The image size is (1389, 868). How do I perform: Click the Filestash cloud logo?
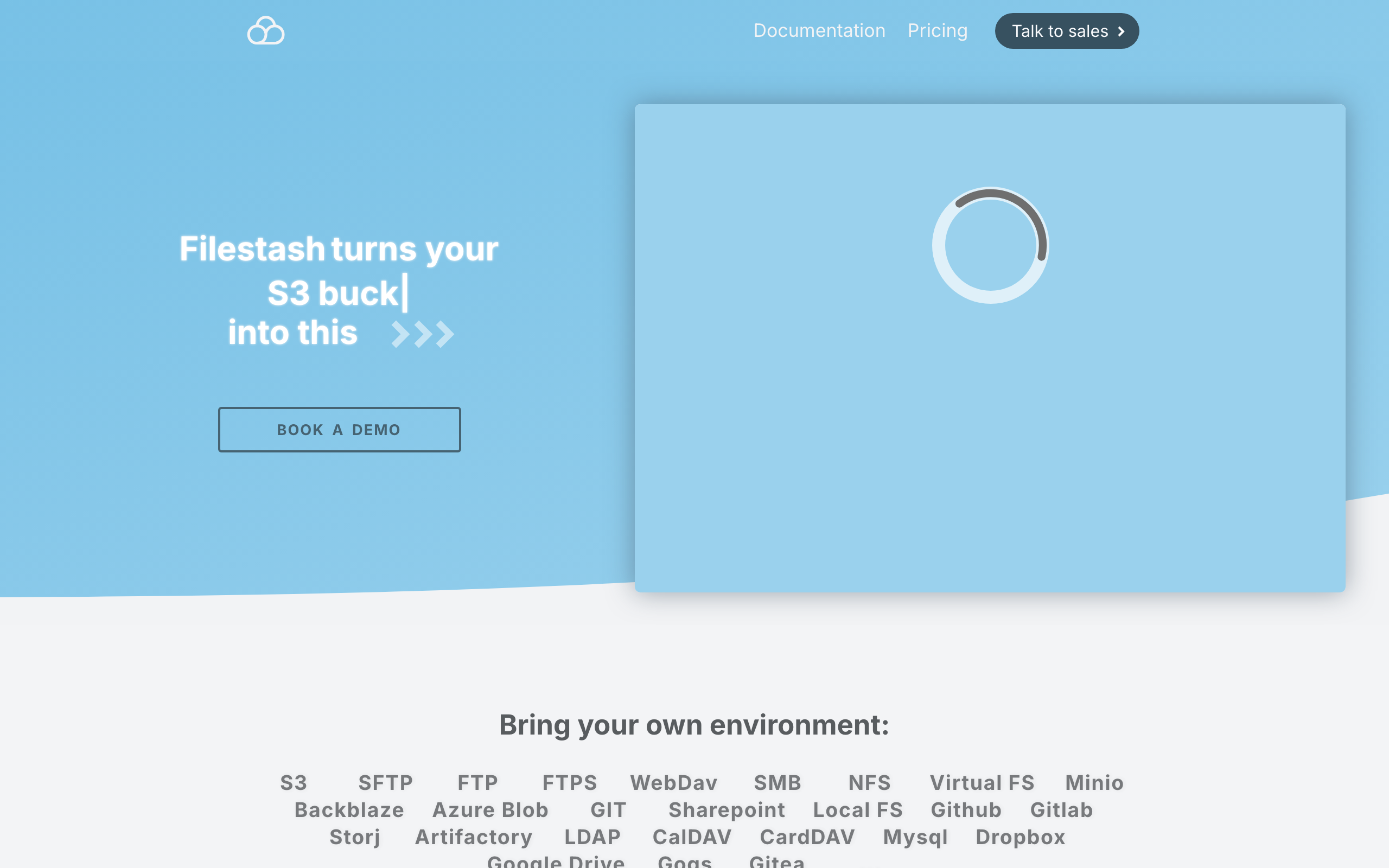pyautogui.click(x=266, y=31)
